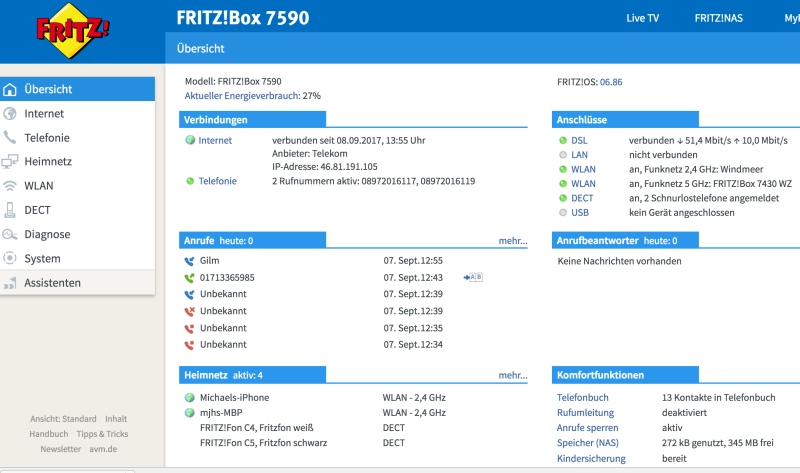Open Live TV in top bar

click(642, 18)
